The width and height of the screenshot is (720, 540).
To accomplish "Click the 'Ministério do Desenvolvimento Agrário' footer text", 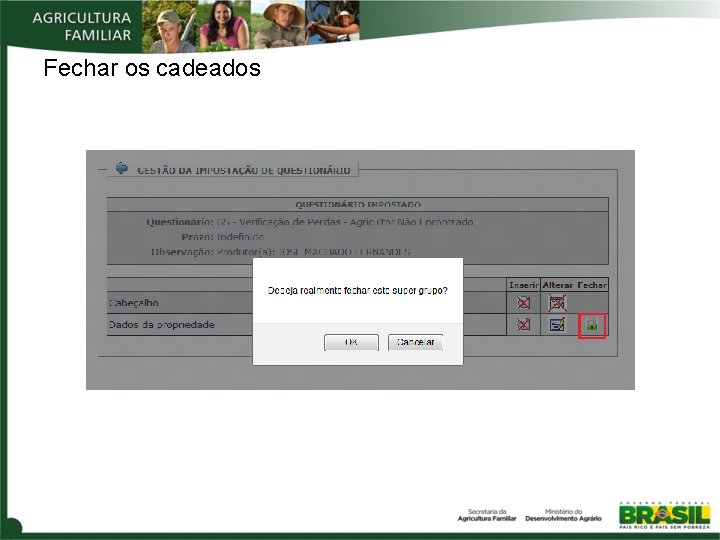I will point(563,515).
